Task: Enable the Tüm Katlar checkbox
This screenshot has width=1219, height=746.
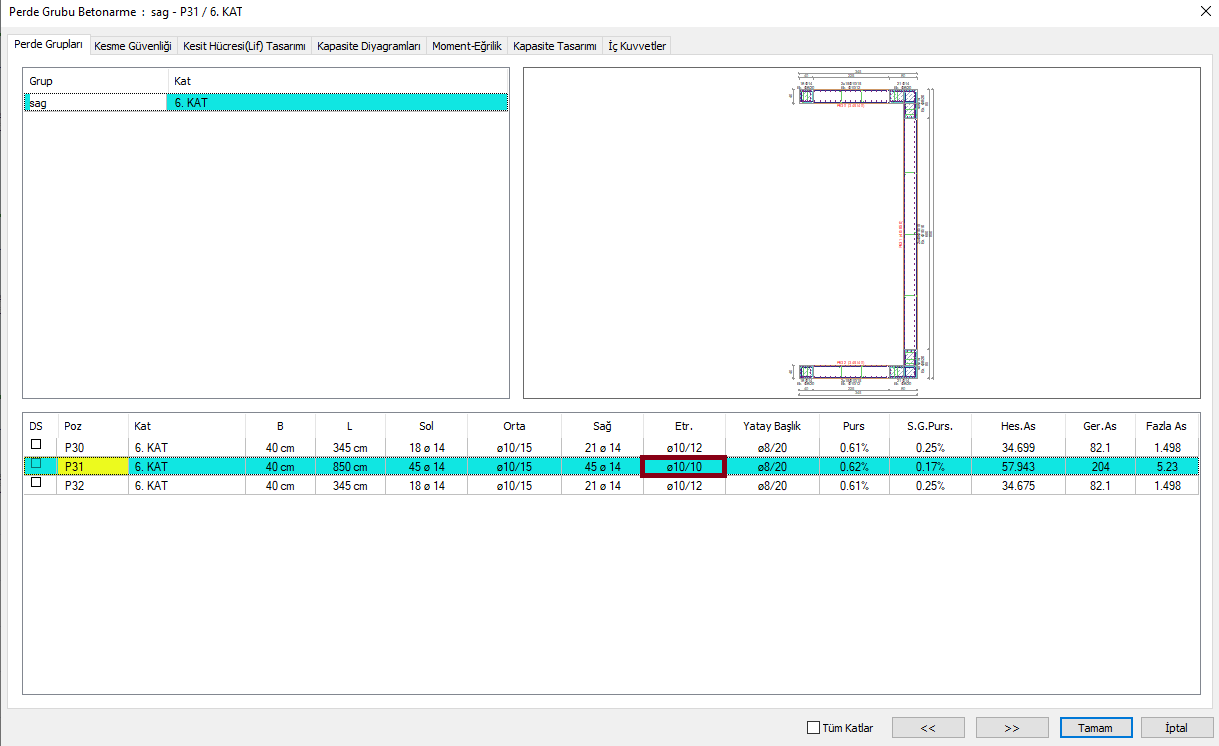Action: point(813,728)
